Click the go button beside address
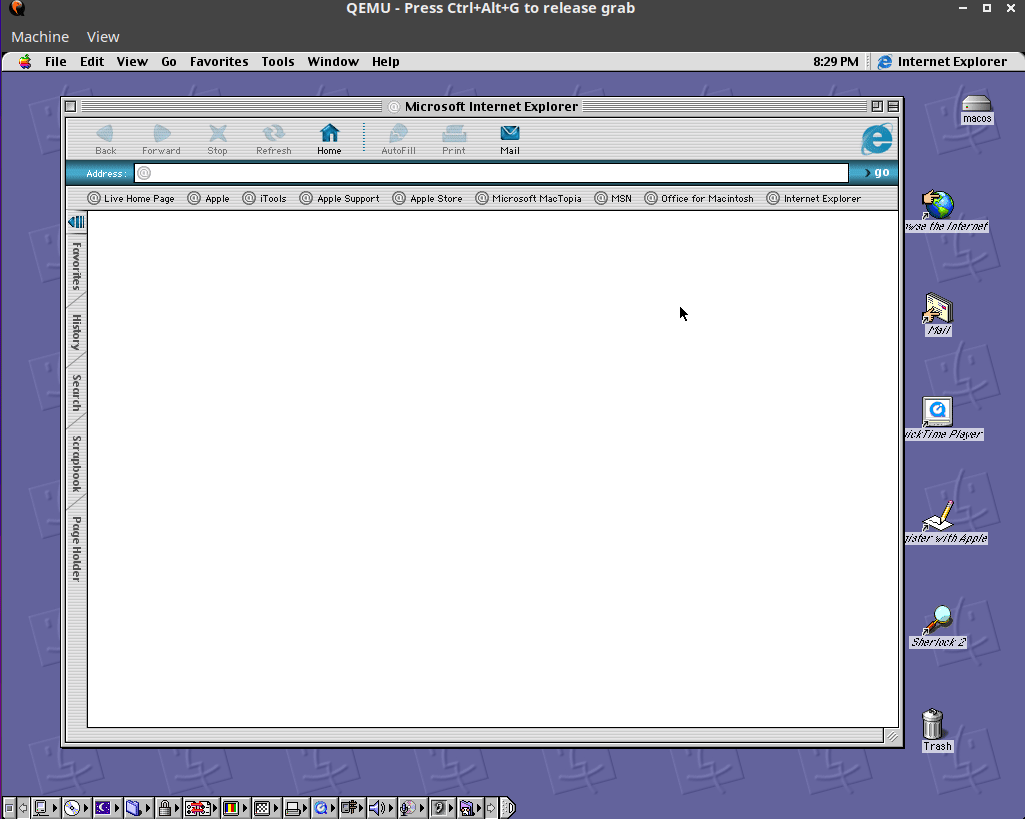1025x819 pixels. [x=876, y=173]
